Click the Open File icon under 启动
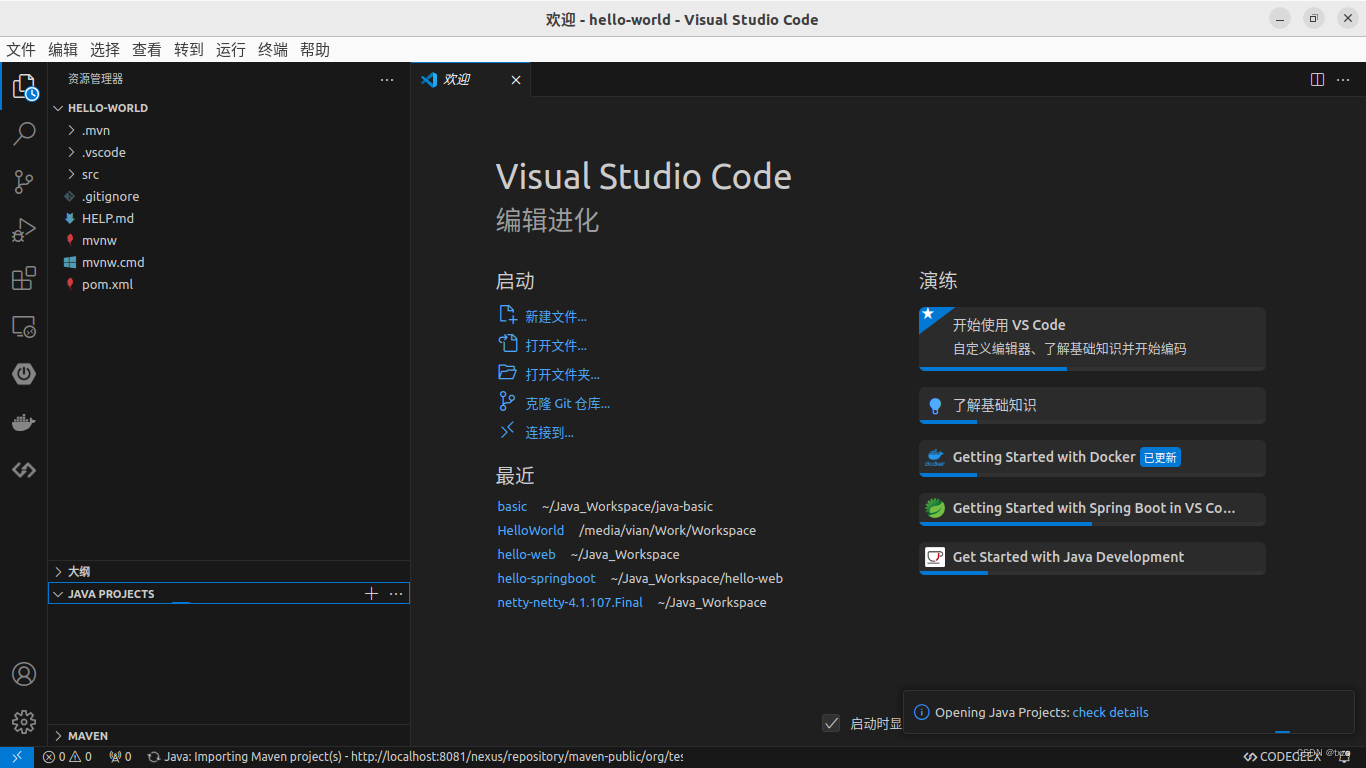1366x768 pixels. click(508, 344)
